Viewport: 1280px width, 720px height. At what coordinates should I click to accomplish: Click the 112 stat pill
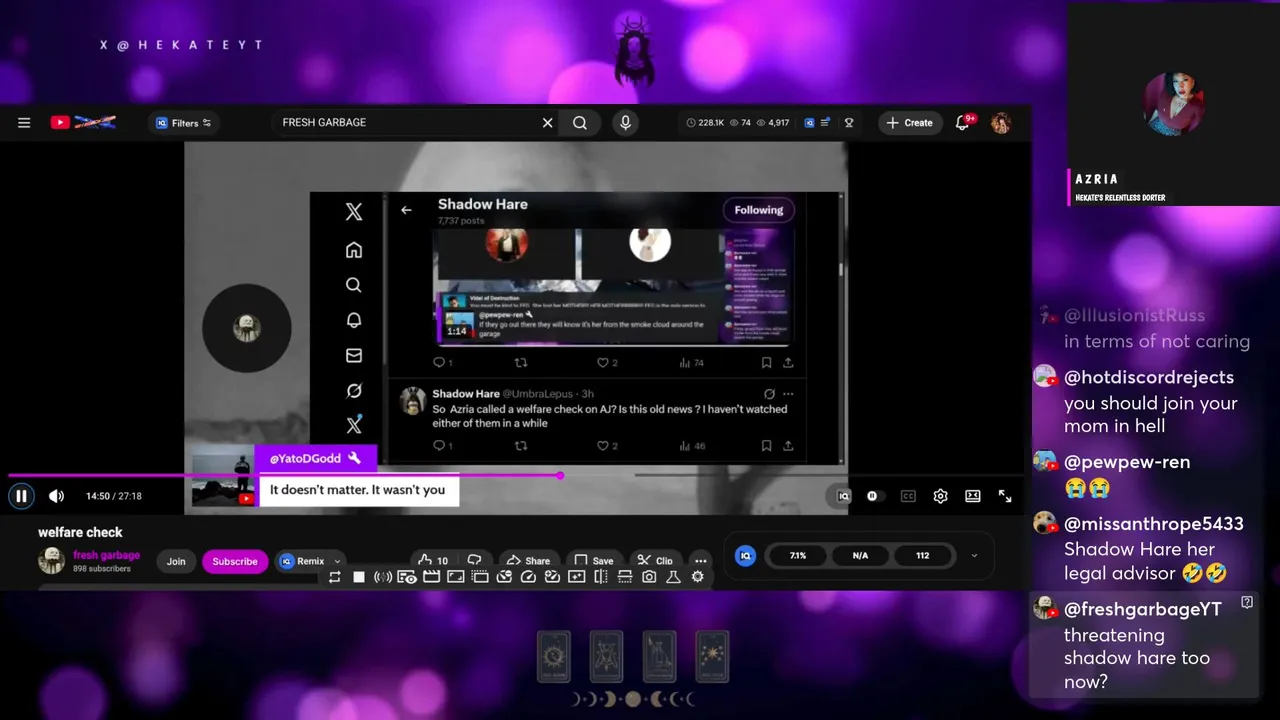coord(922,555)
